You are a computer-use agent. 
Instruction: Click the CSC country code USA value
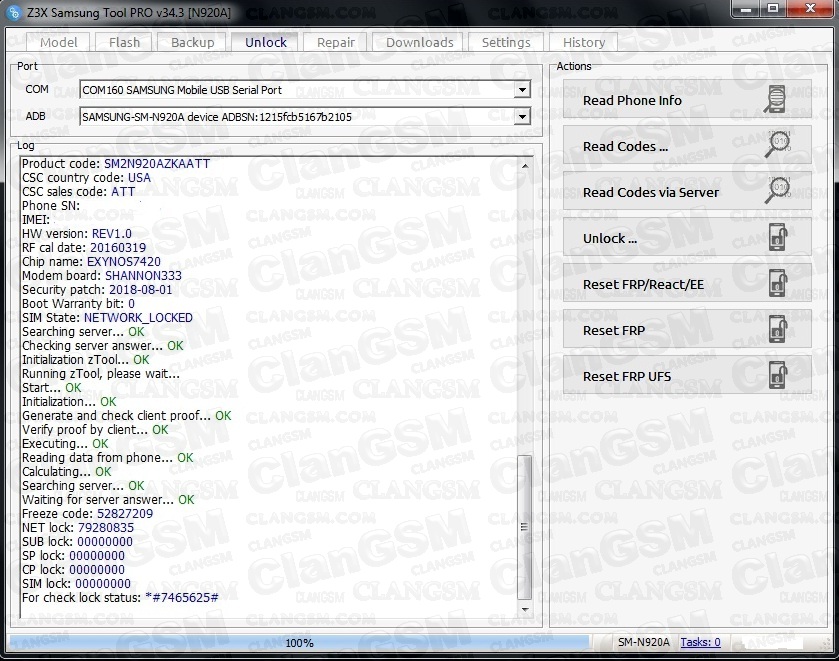click(139, 178)
